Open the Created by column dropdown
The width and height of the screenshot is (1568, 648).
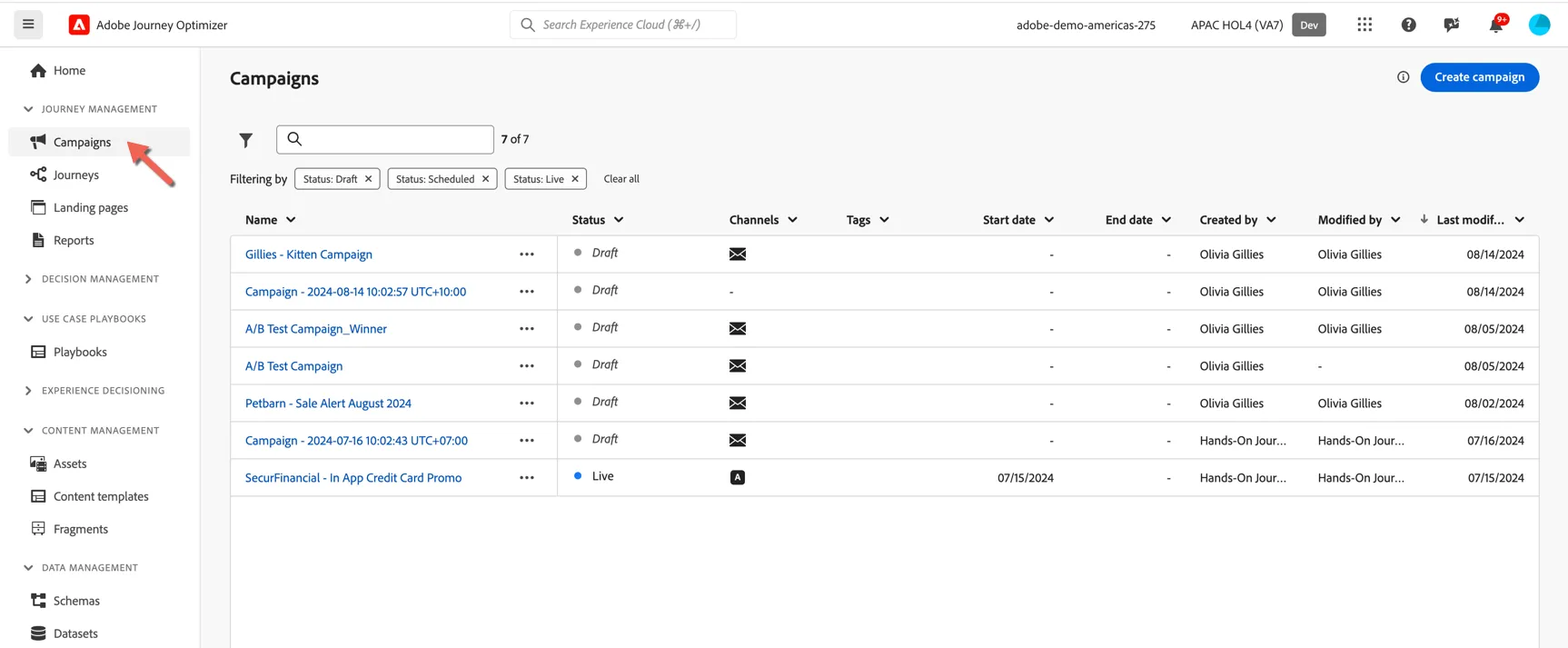(x=1271, y=220)
